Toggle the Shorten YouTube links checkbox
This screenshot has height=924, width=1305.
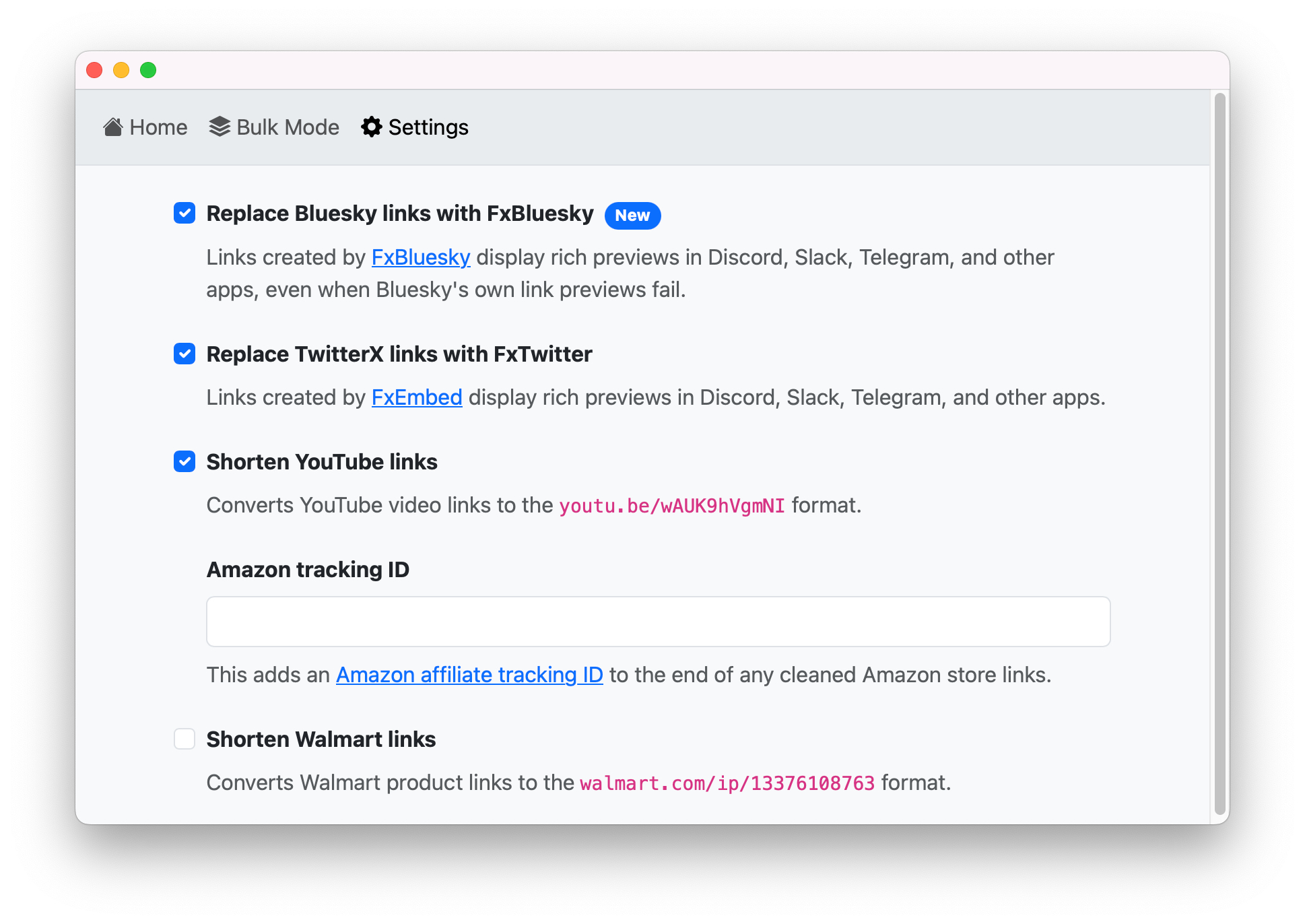pyautogui.click(x=185, y=462)
